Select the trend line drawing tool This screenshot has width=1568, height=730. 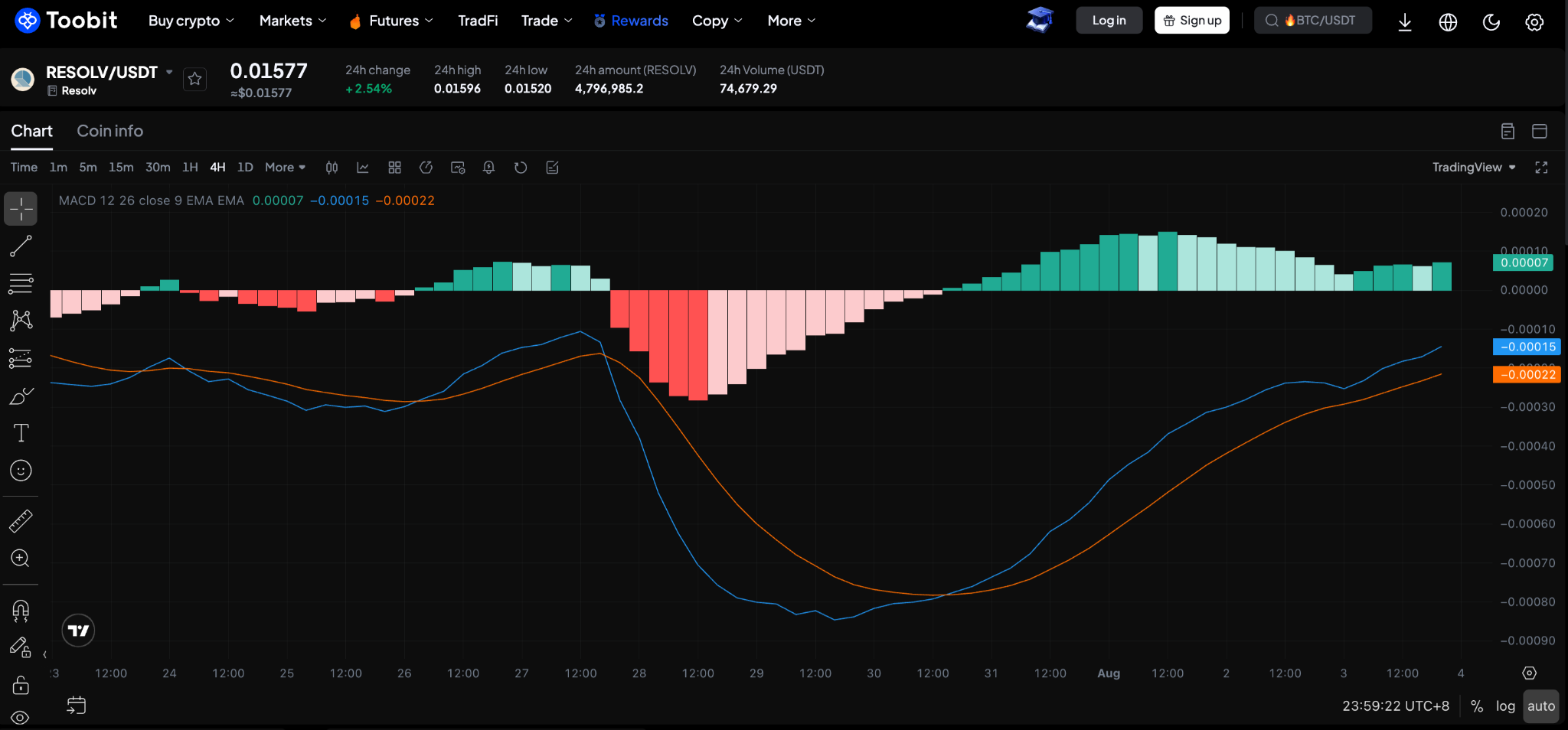click(x=21, y=246)
